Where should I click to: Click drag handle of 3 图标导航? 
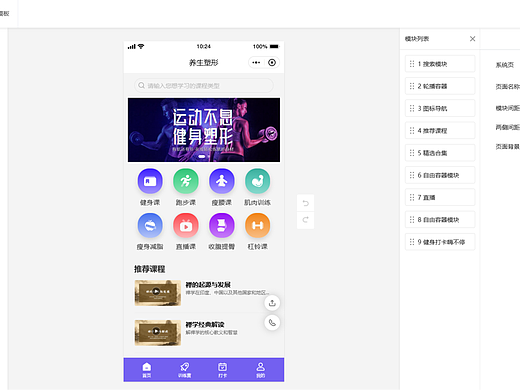pyautogui.click(x=412, y=108)
